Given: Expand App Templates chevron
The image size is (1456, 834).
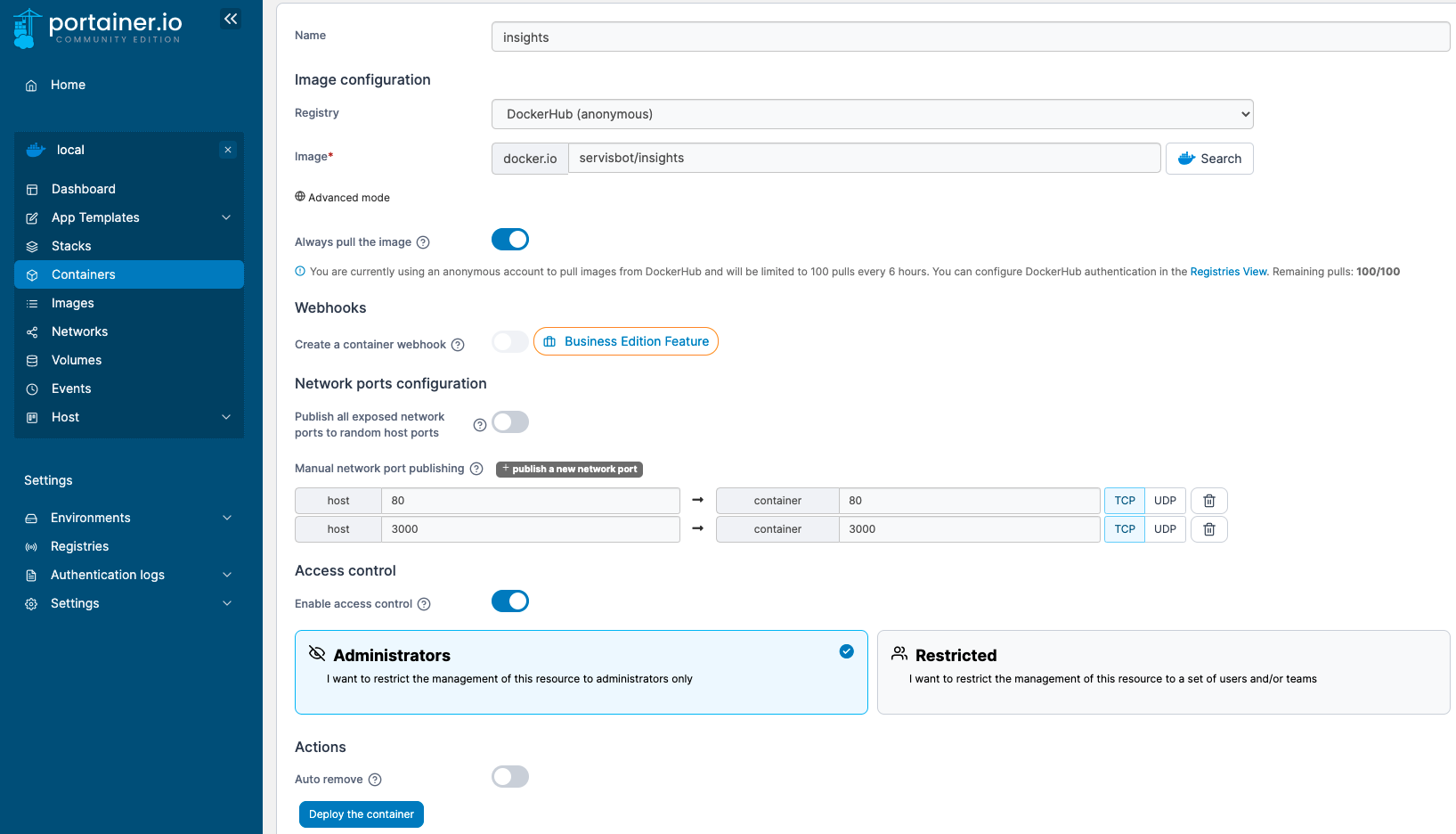Looking at the screenshot, I should [x=226, y=217].
